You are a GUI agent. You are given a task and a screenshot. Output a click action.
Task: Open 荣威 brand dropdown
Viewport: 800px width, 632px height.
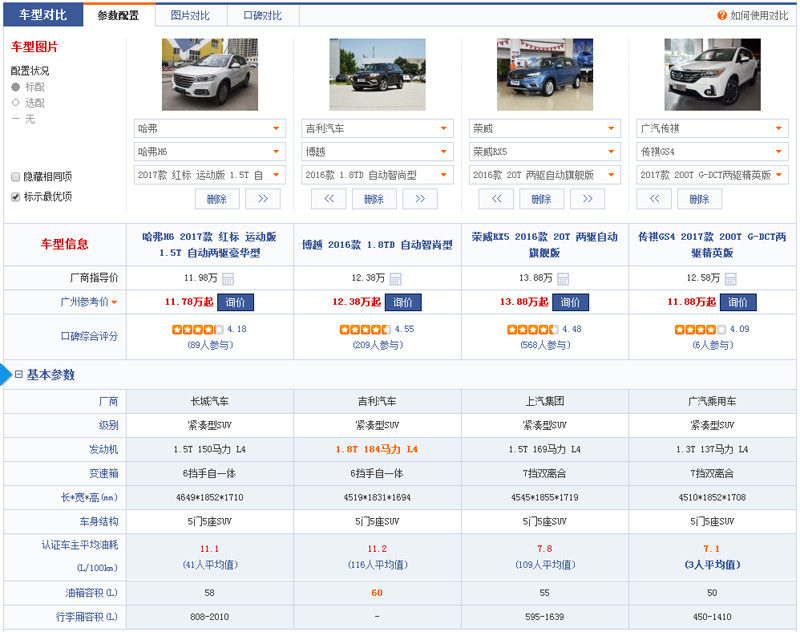point(544,129)
